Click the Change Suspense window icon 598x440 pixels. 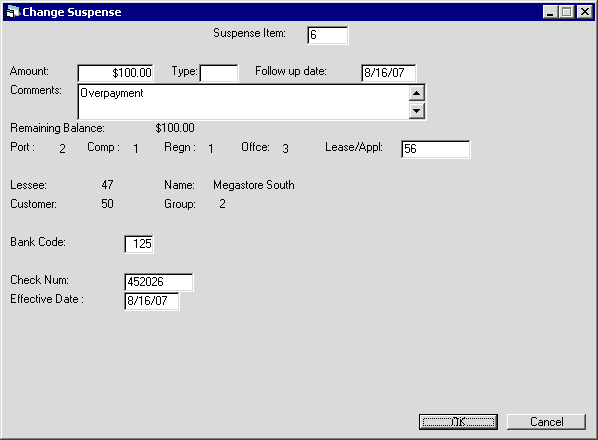[13, 12]
